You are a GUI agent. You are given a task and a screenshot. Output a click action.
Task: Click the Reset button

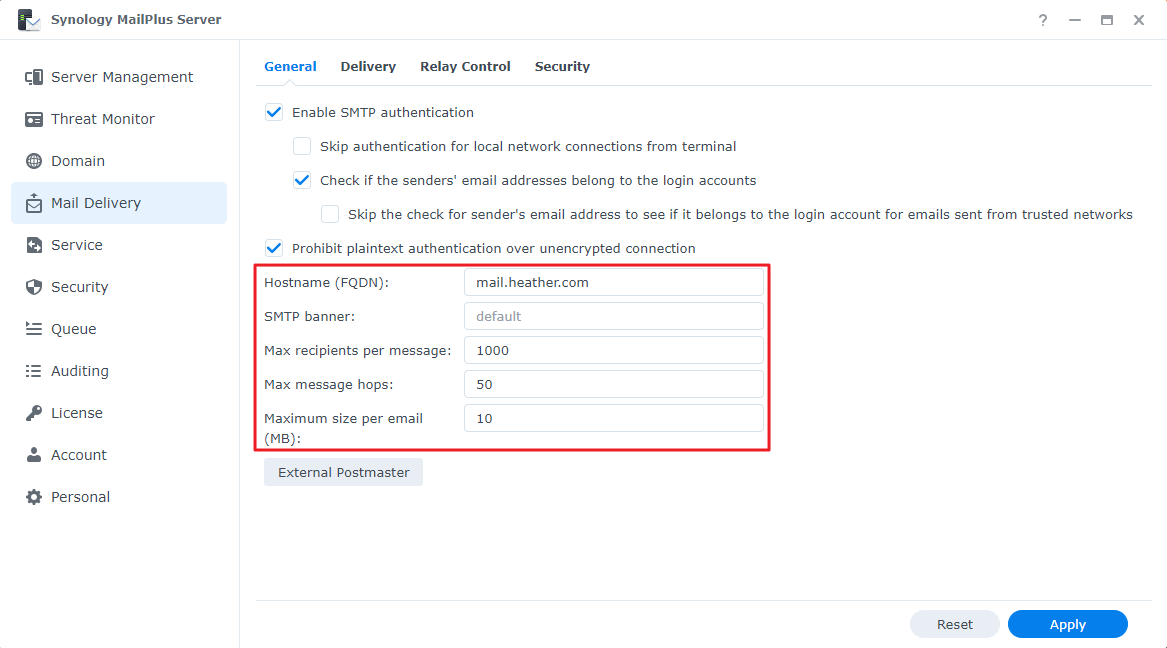click(954, 623)
